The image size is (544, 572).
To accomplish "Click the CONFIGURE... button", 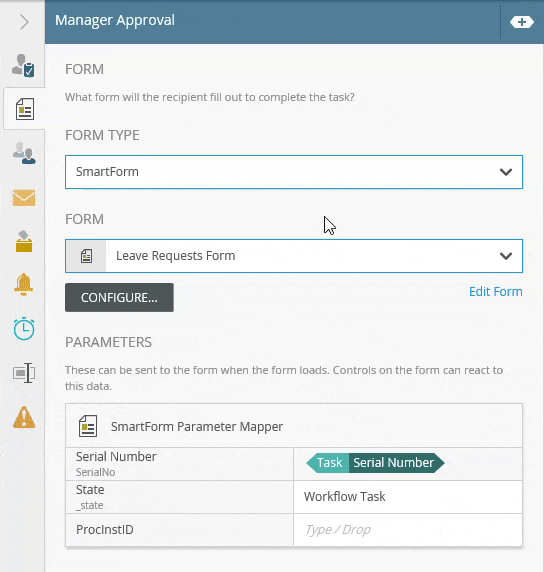I will click(x=119, y=297).
